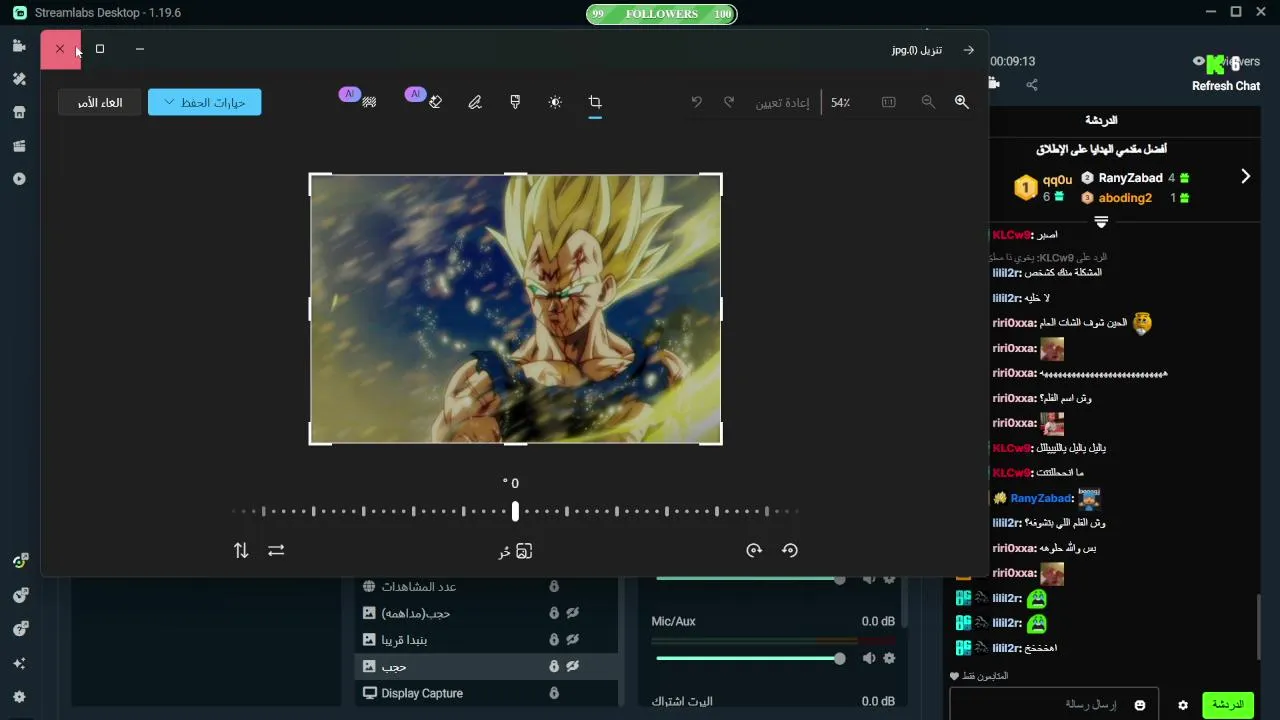Go back with the arrow in Photos editor
Viewport: 1280px width, 720px height.
click(968, 49)
